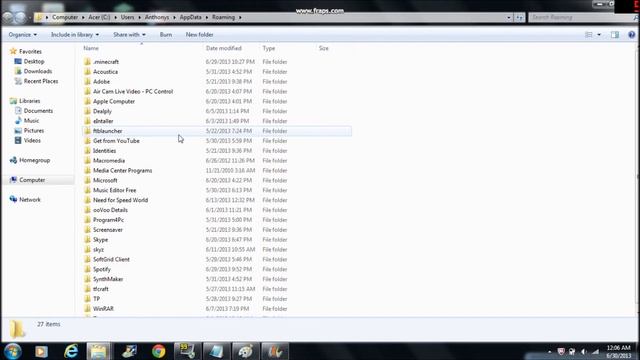Select Media Center Programs folder
Viewport: 640px width, 360px height.
(x=122, y=170)
